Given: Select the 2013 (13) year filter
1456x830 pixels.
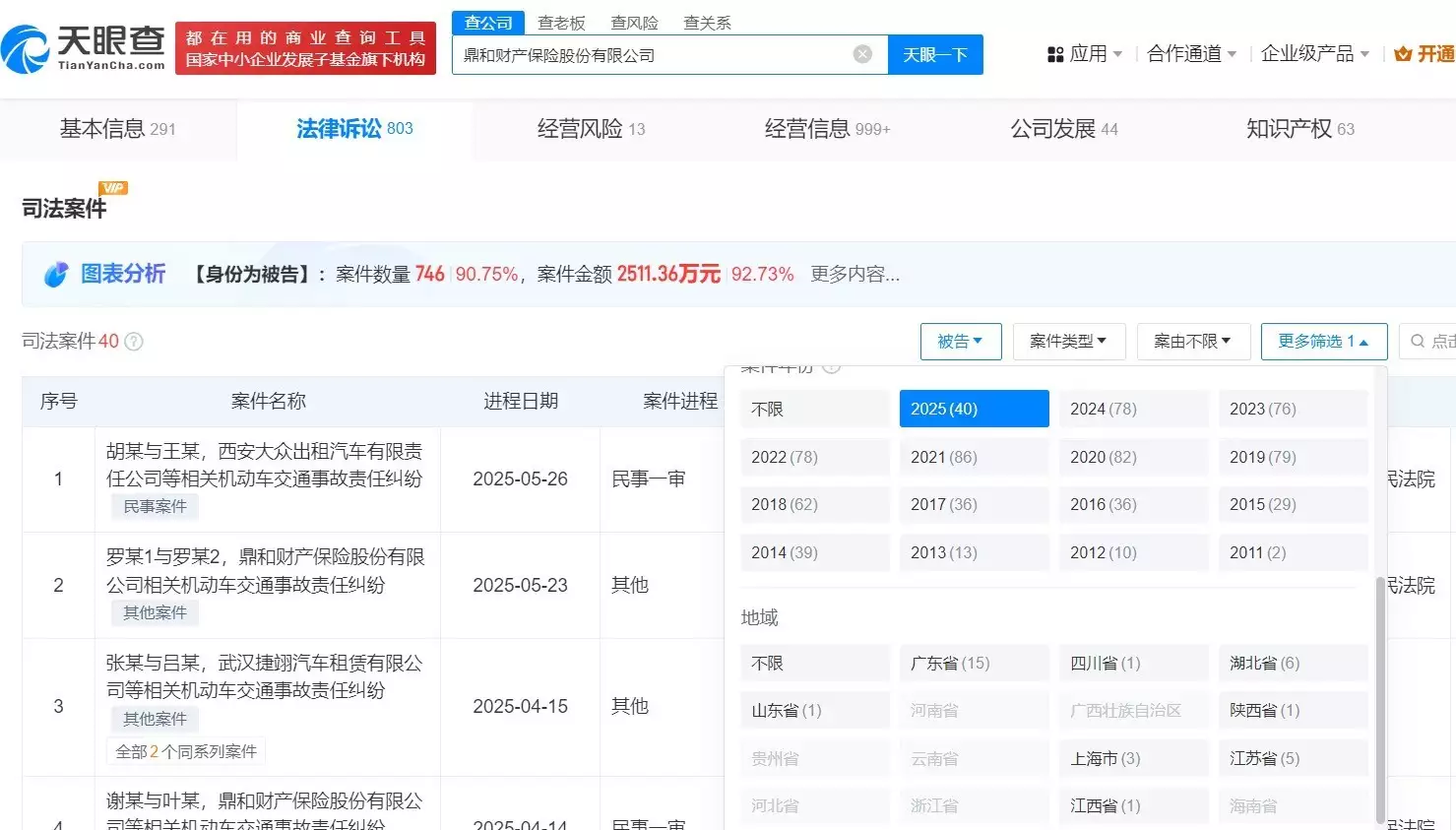Looking at the screenshot, I should 975,552.
